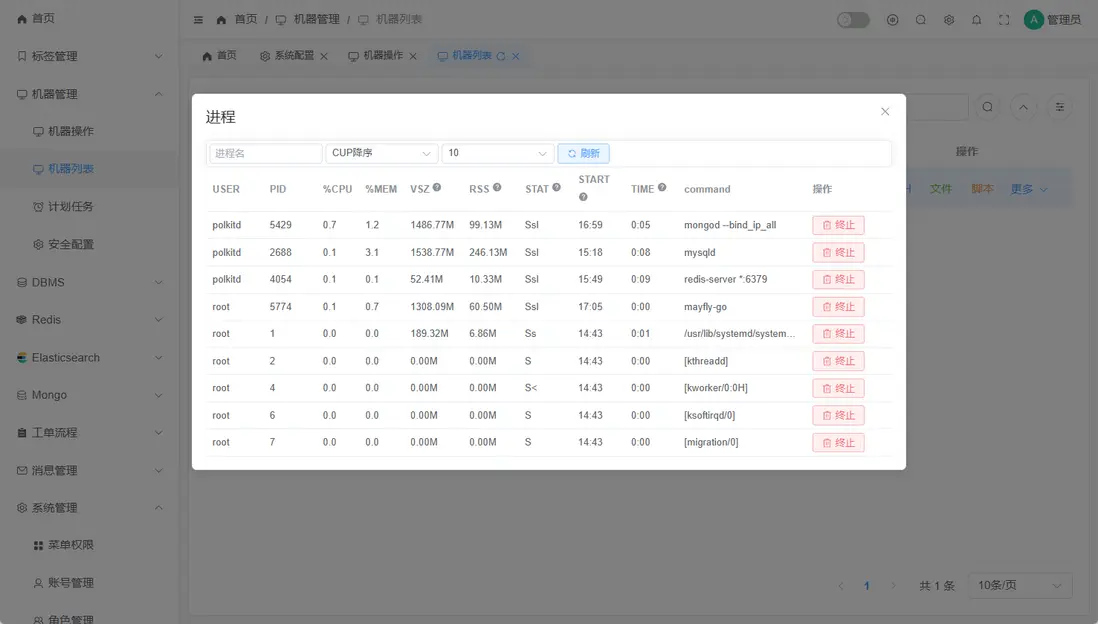1098x624 pixels.
Task: Open the CUP降序 sort dropdown
Action: (x=382, y=153)
